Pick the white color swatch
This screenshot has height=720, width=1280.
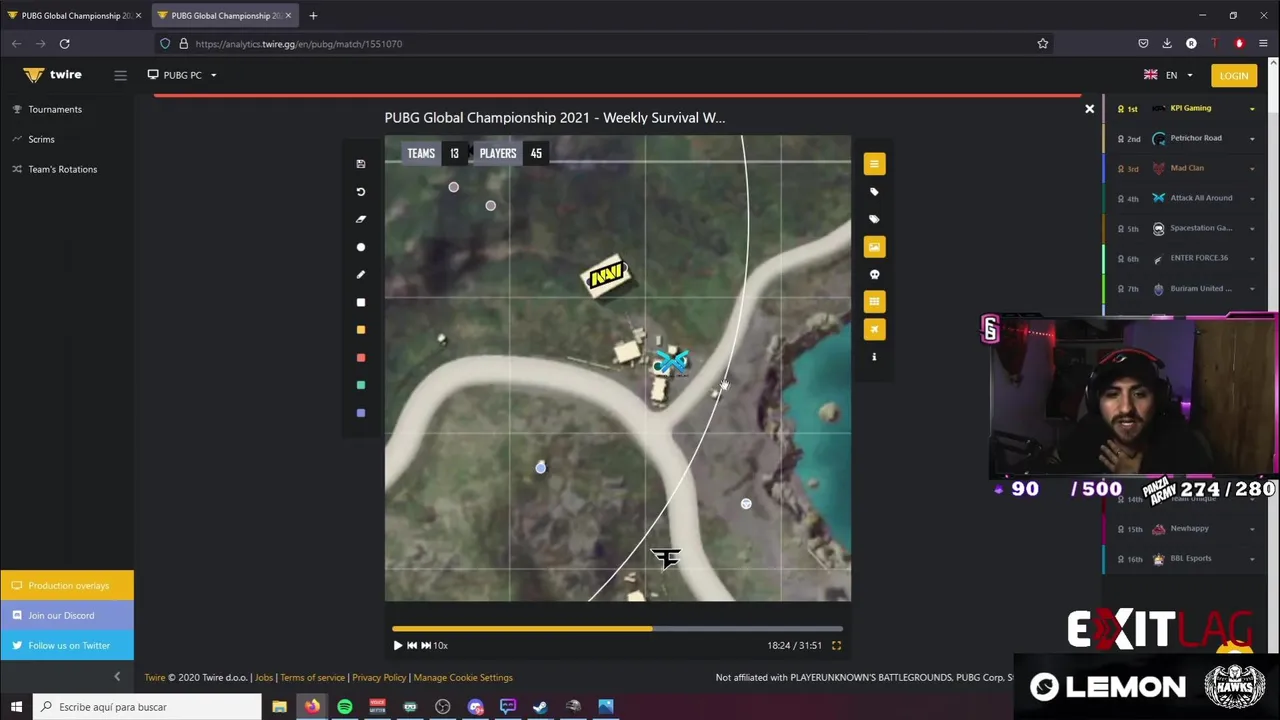click(361, 302)
